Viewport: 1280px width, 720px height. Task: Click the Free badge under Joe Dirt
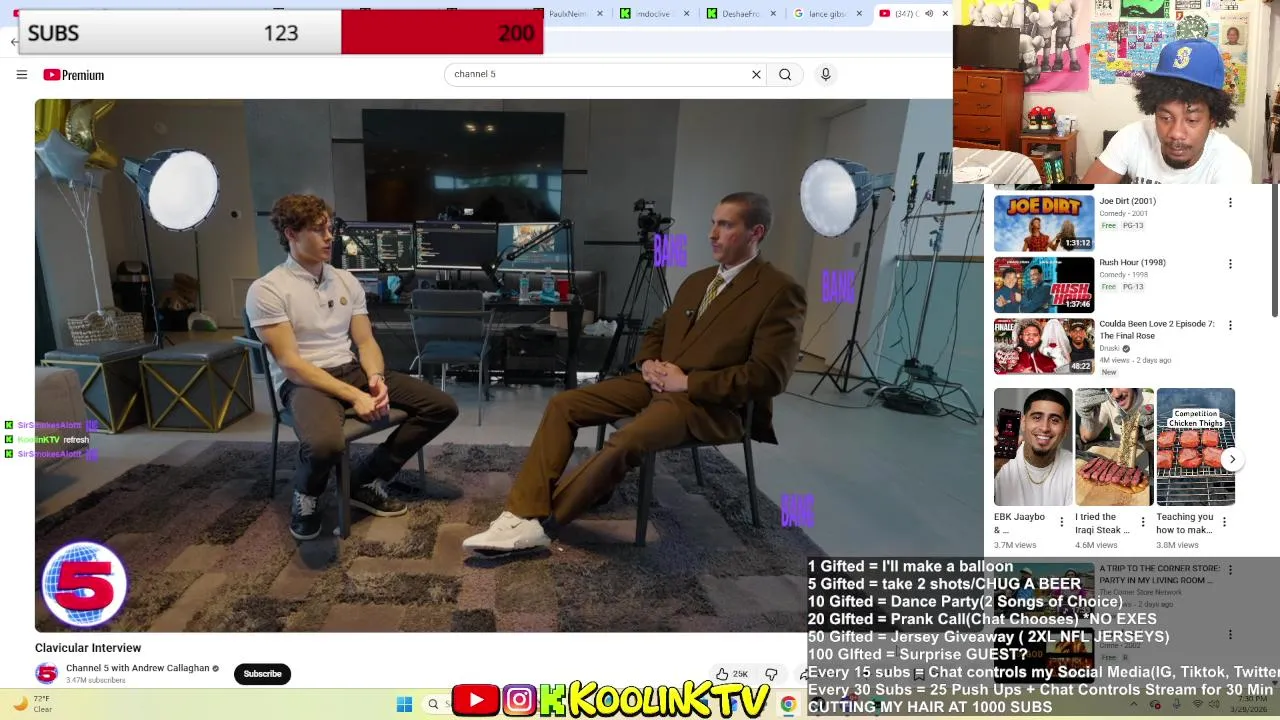pos(1108,225)
